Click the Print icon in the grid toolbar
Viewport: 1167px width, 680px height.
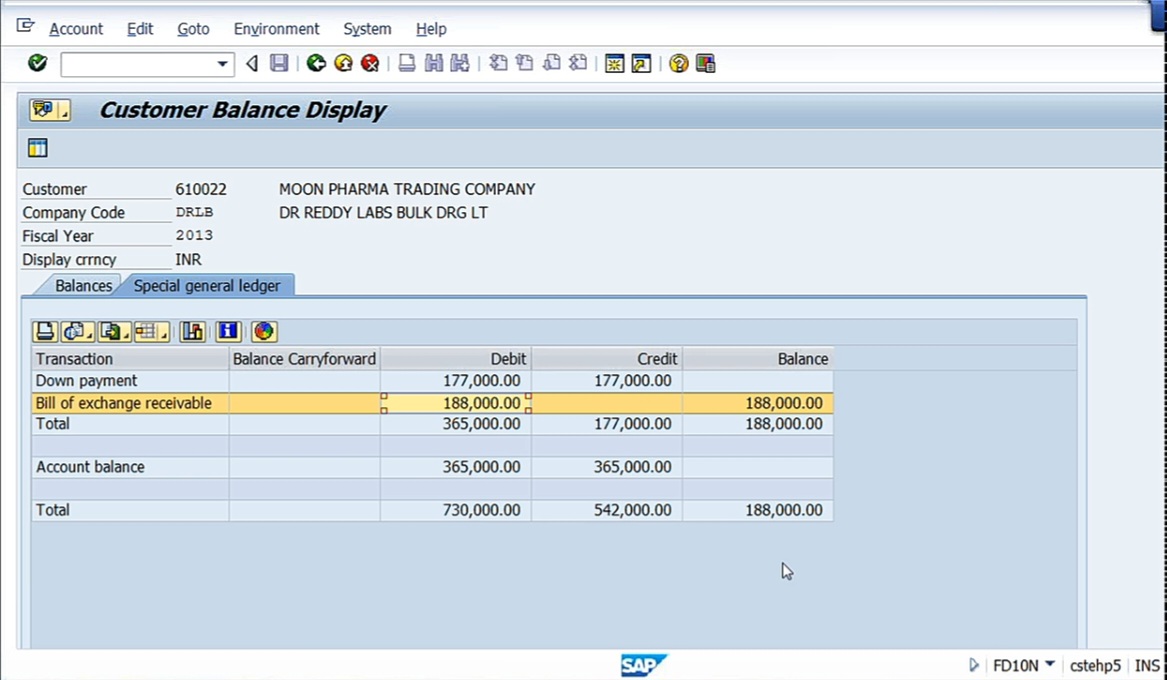click(45, 331)
